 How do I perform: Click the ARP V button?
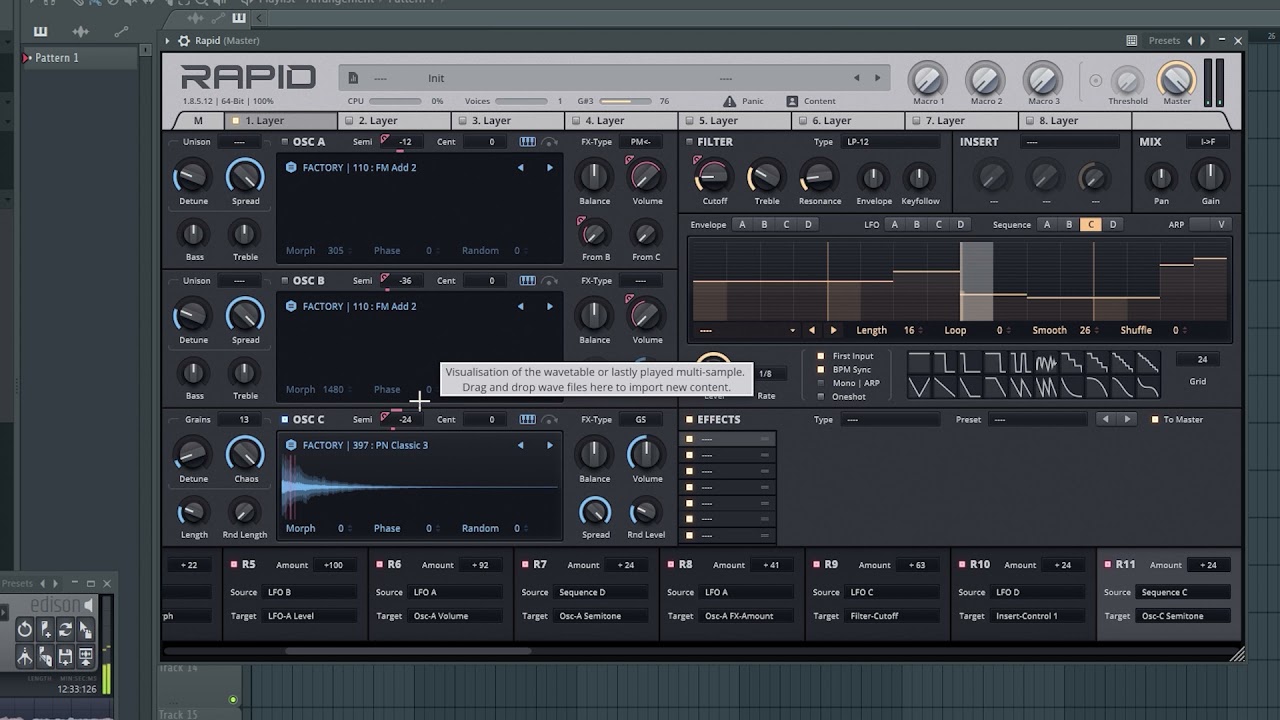pyautogui.click(x=1221, y=225)
